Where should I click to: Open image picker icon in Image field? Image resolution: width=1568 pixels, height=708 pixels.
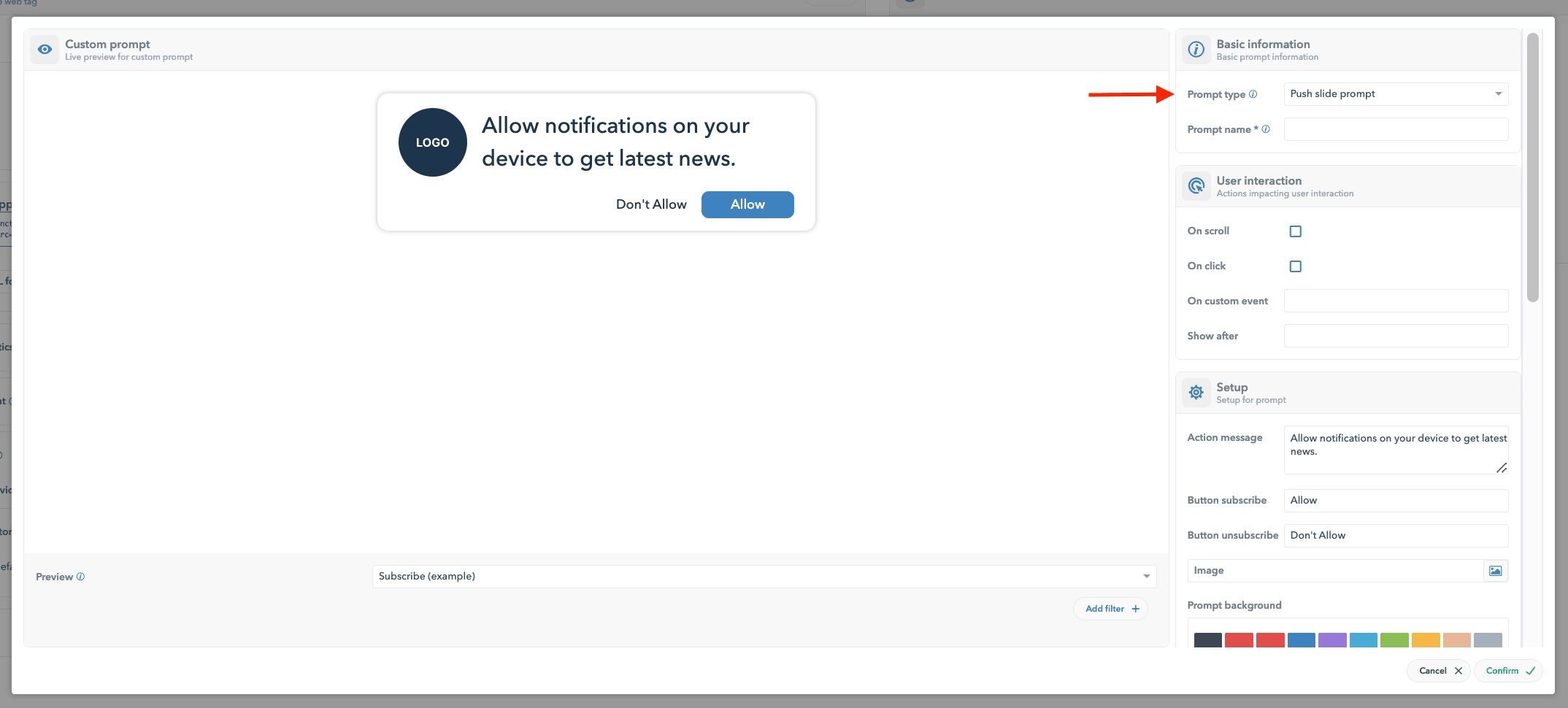pyautogui.click(x=1496, y=571)
